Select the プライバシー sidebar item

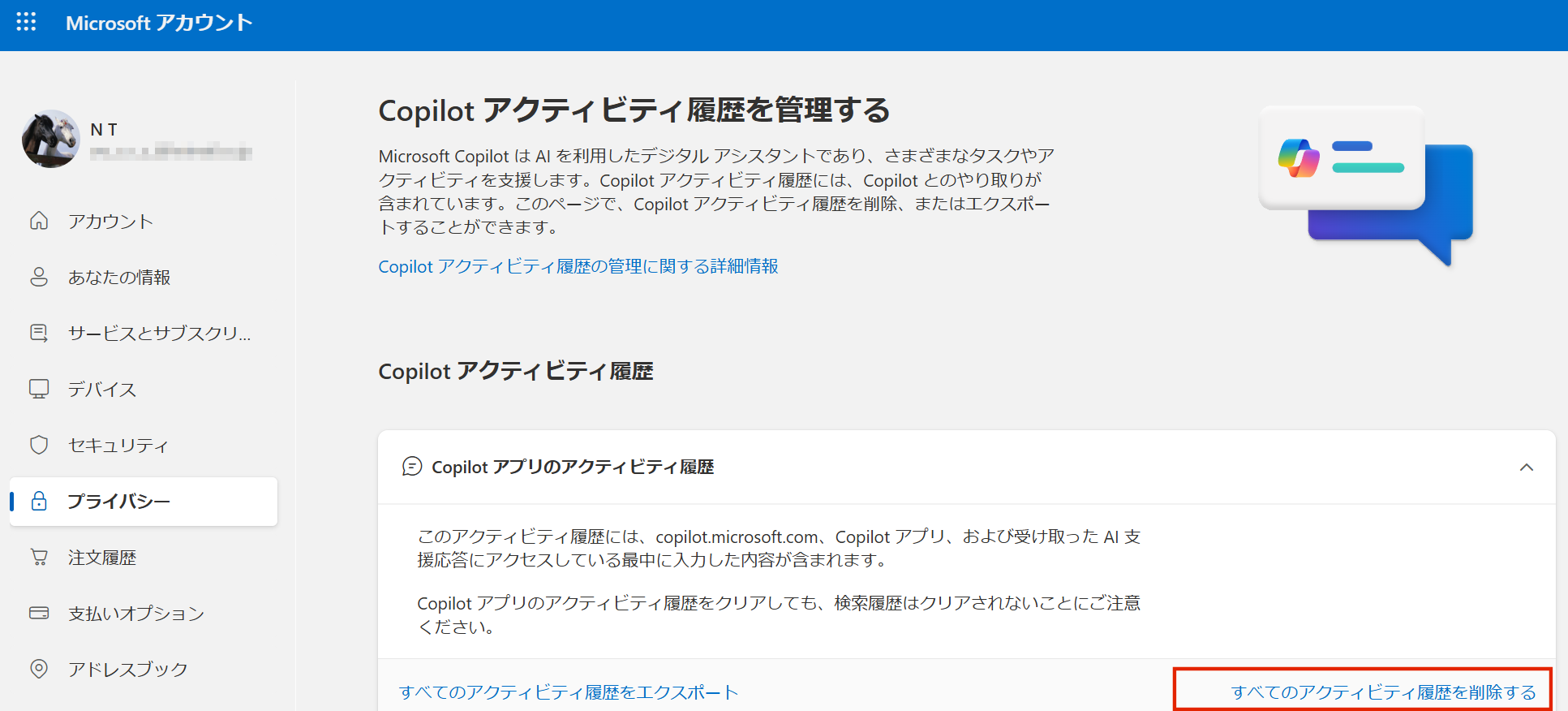144,501
